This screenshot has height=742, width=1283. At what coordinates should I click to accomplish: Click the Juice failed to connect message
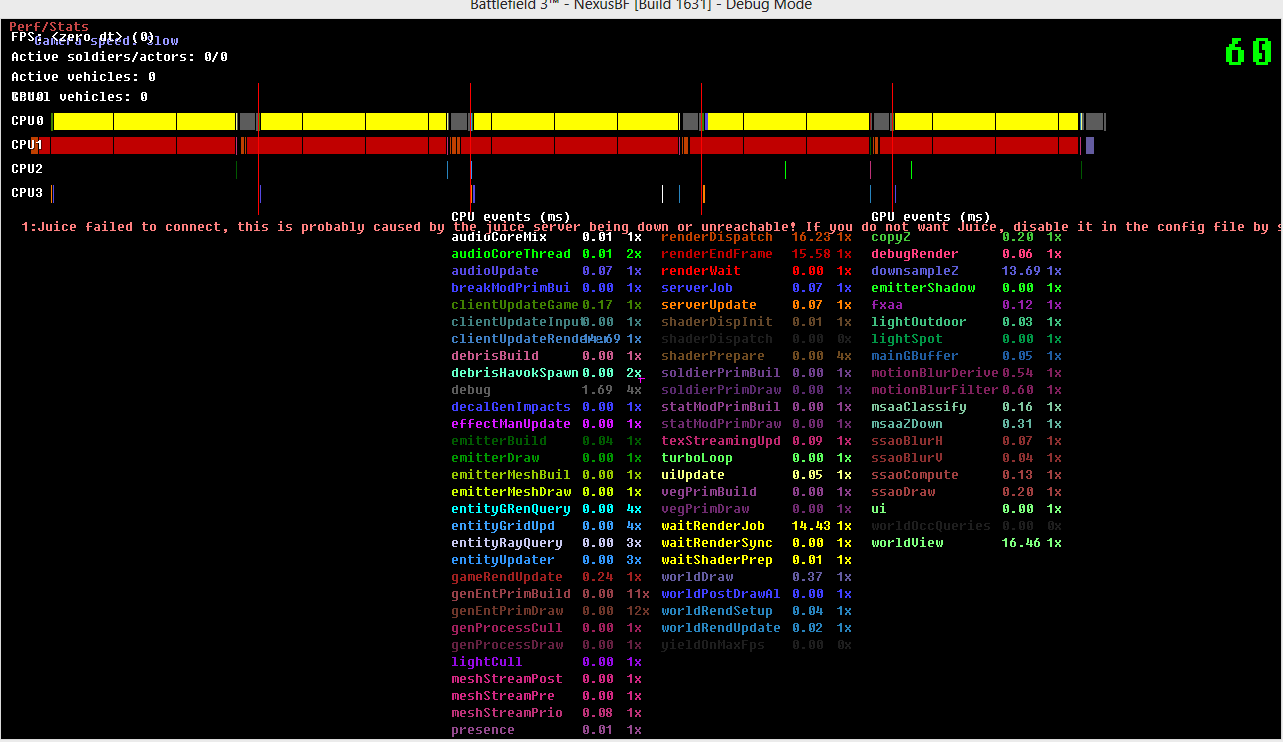pos(652,227)
